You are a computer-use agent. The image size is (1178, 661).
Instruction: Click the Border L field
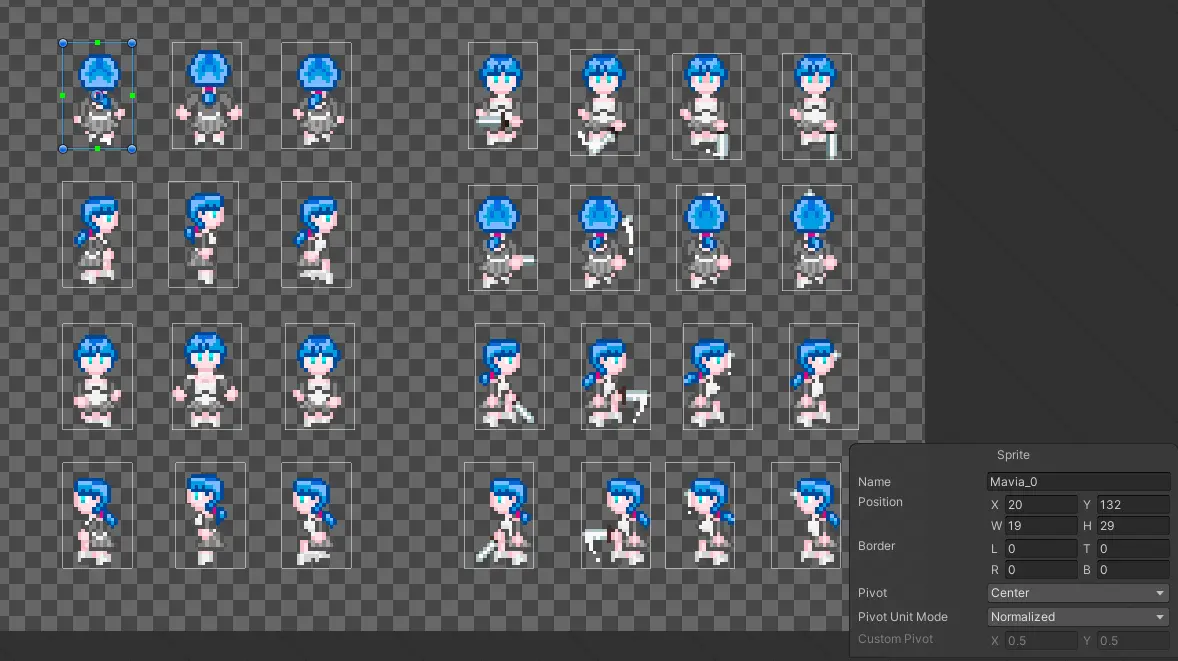coord(1041,549)
